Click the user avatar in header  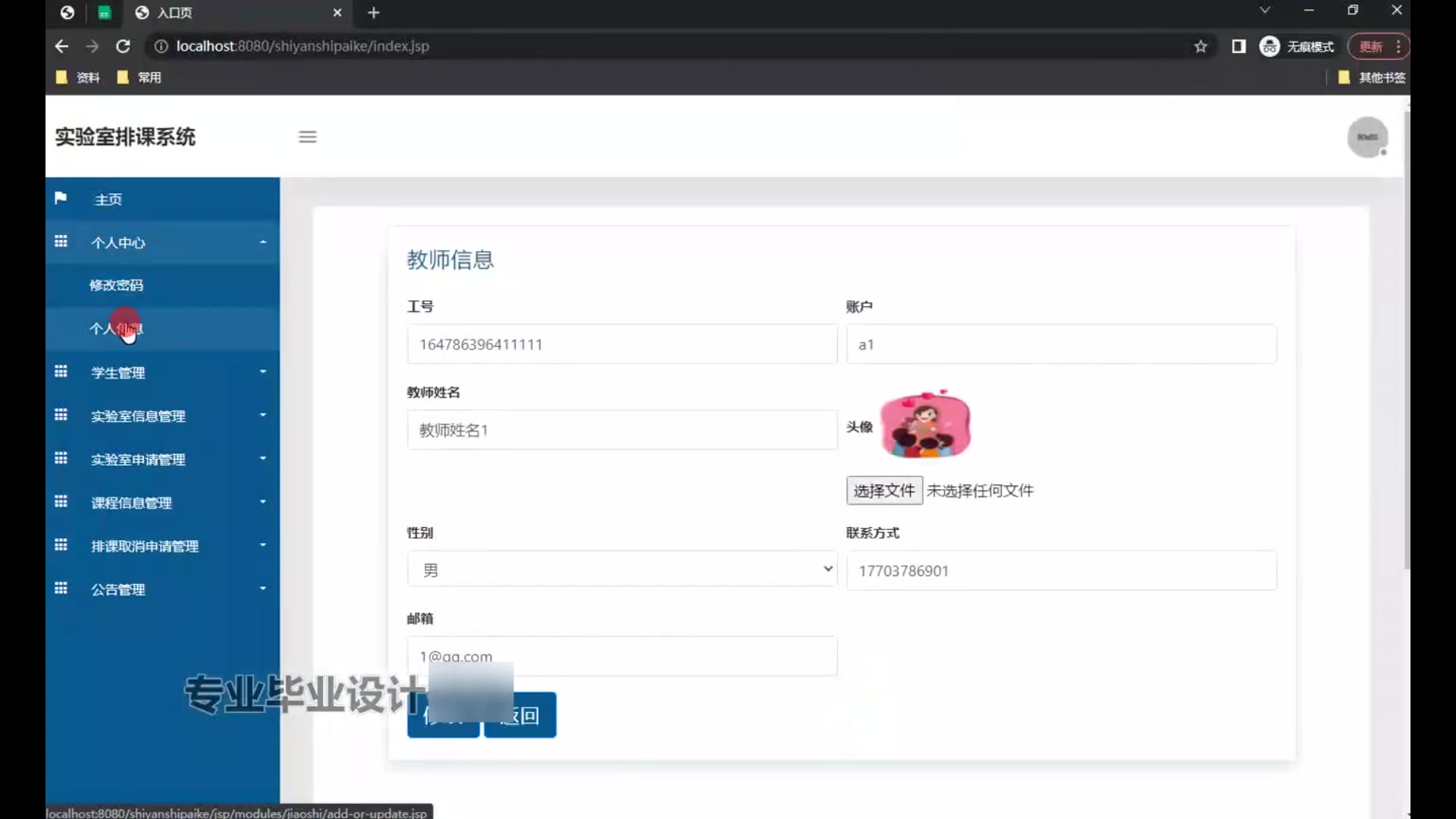tap(1367, 137)
